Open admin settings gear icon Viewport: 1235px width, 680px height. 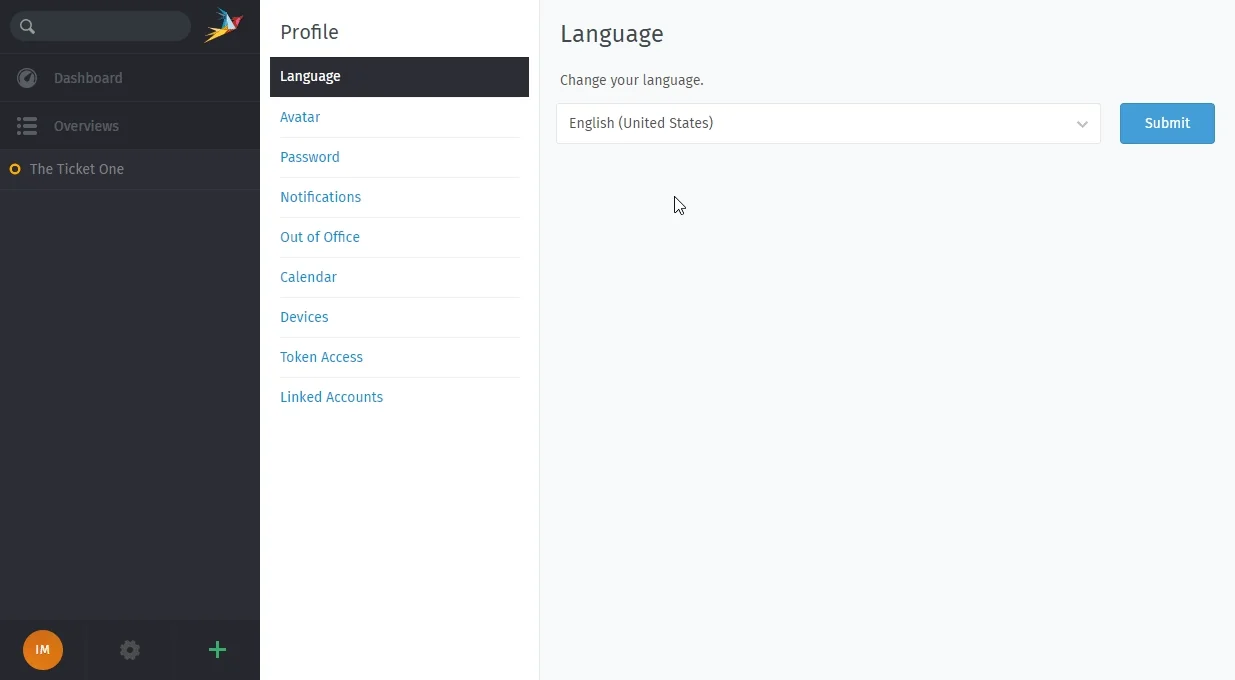(130, 650)
